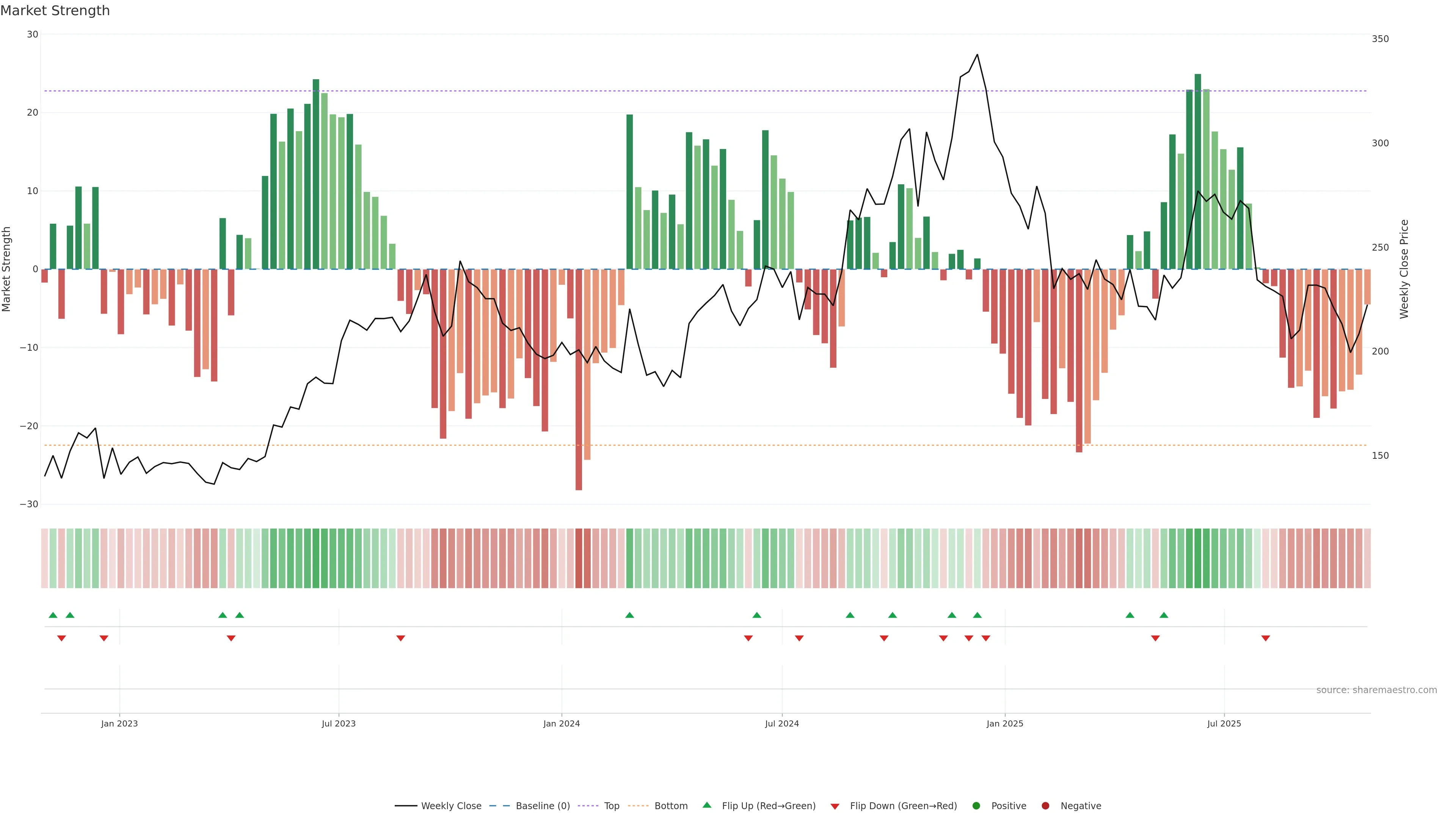
Task: Click the red Flip Down triangle in legend
Action: pyautogui.click(x=835, y=806)
